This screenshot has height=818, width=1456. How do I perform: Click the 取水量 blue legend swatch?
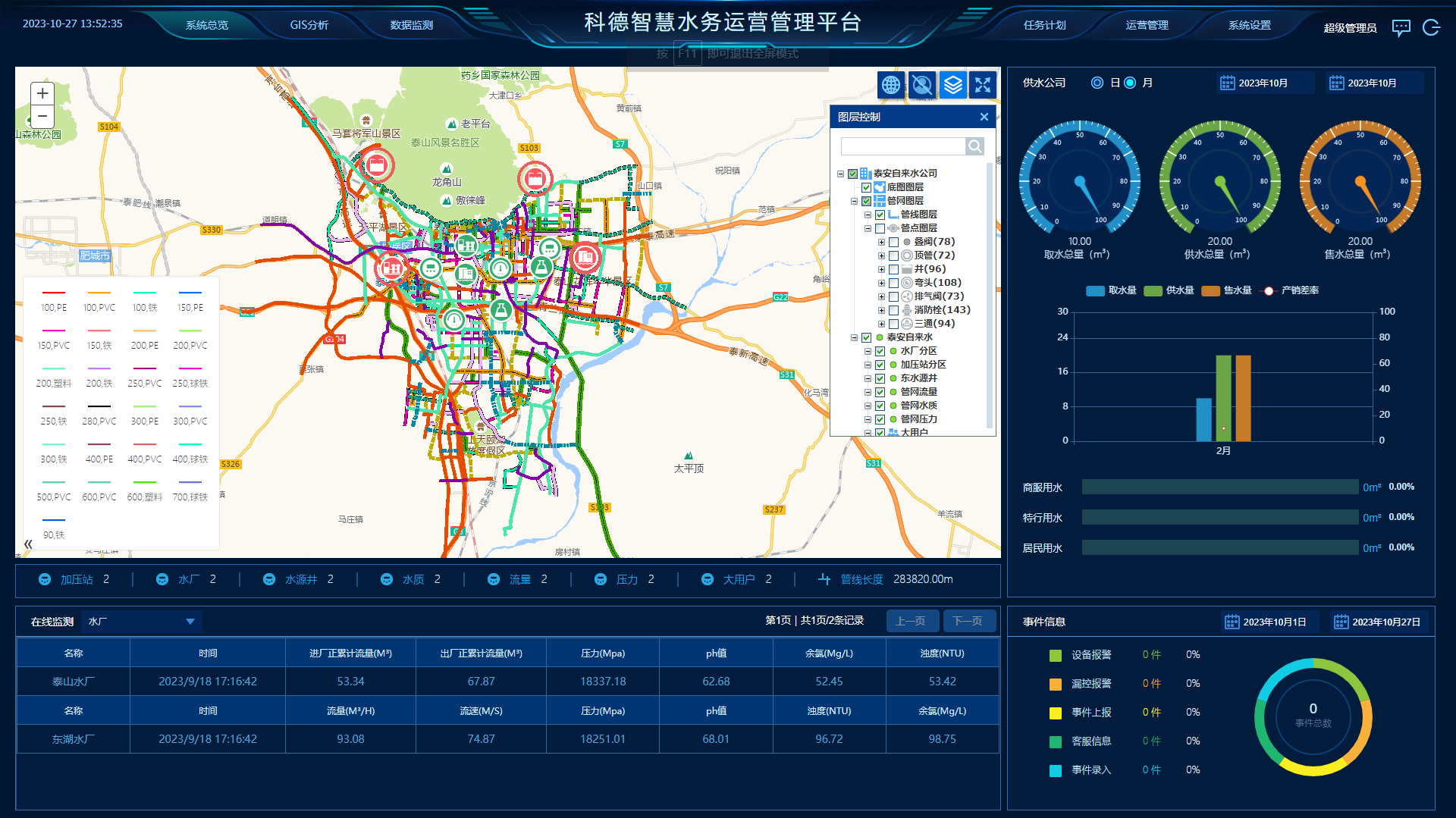[x=1095, y=290]
